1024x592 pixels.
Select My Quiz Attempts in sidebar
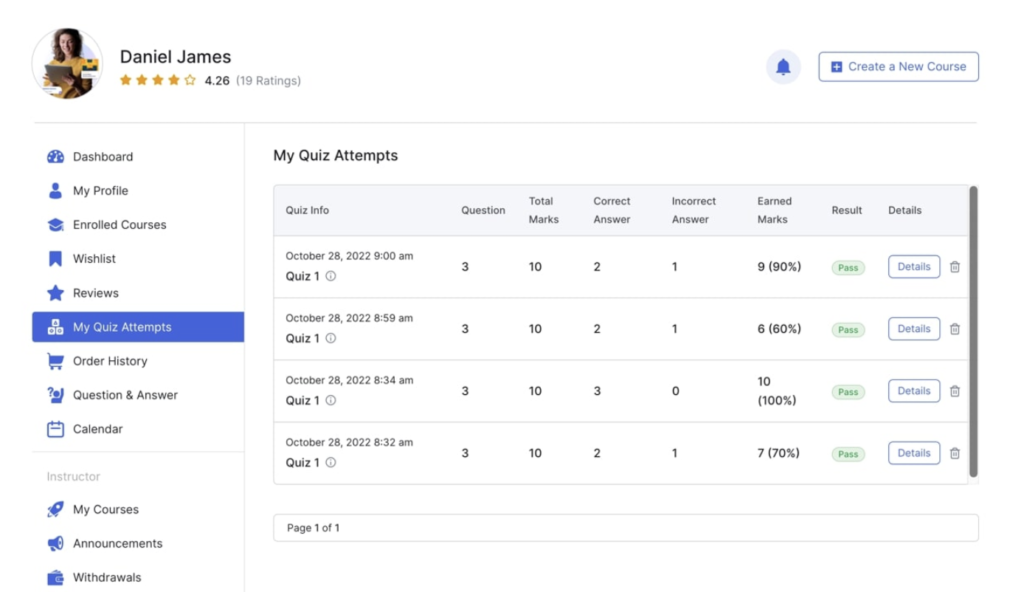click(122, 327)
